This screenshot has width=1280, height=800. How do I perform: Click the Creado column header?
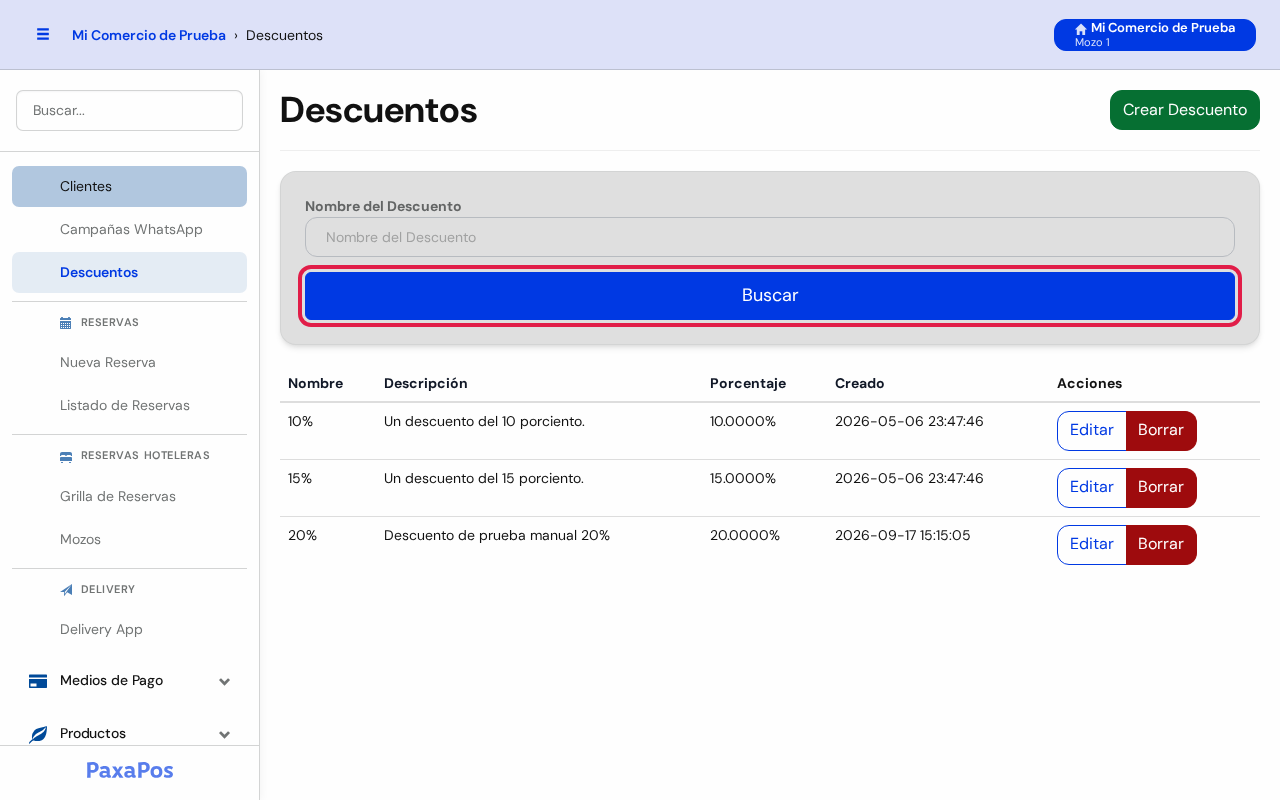tap(860, 384)
